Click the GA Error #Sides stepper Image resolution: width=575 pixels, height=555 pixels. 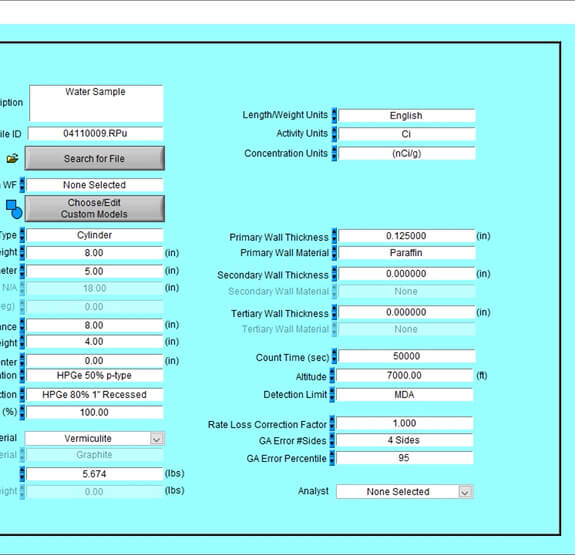point(332,440)
